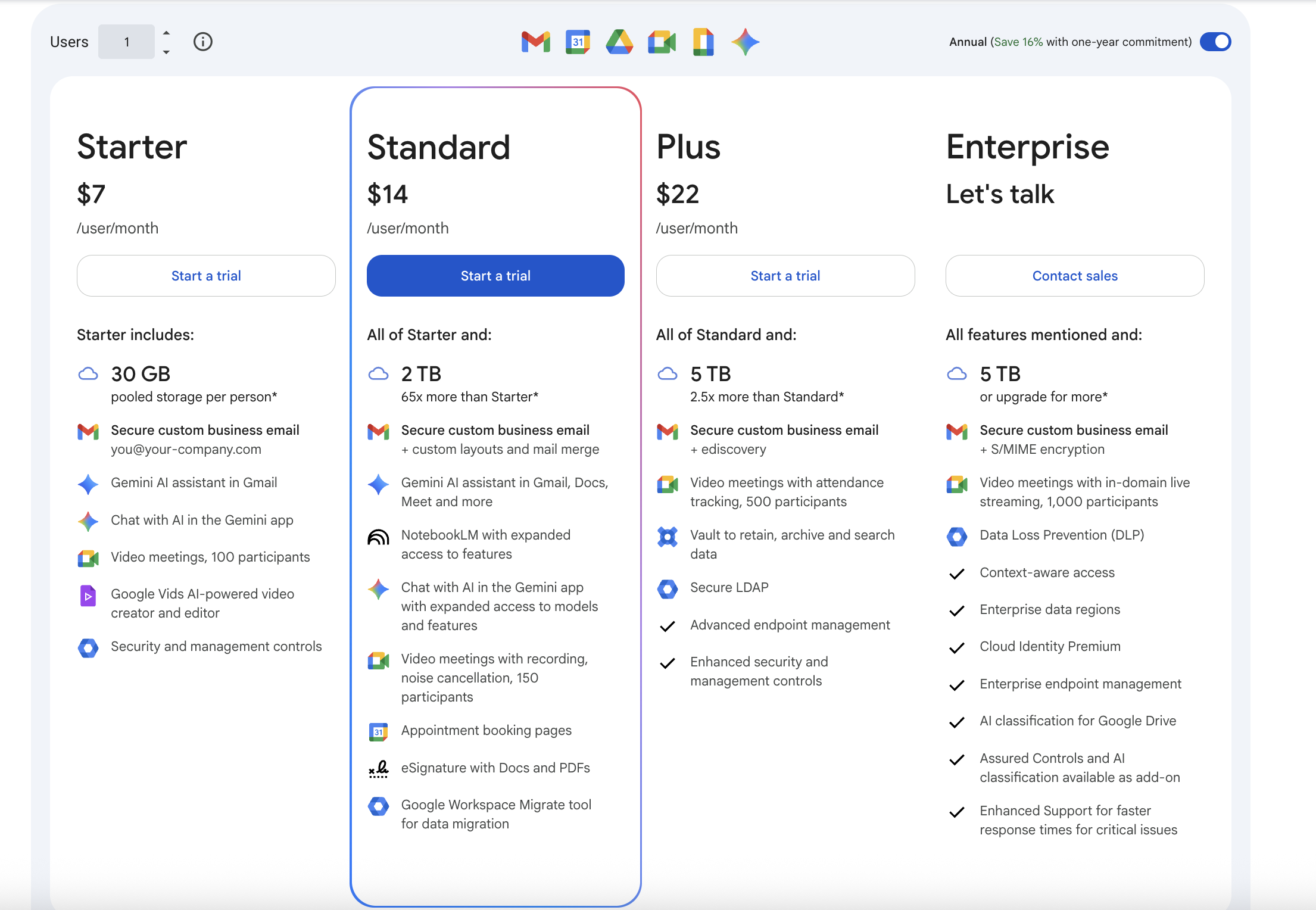Click the Gemini icon beside 'Gemini AI assistant in Gmail'

click(x=88, y=484)
